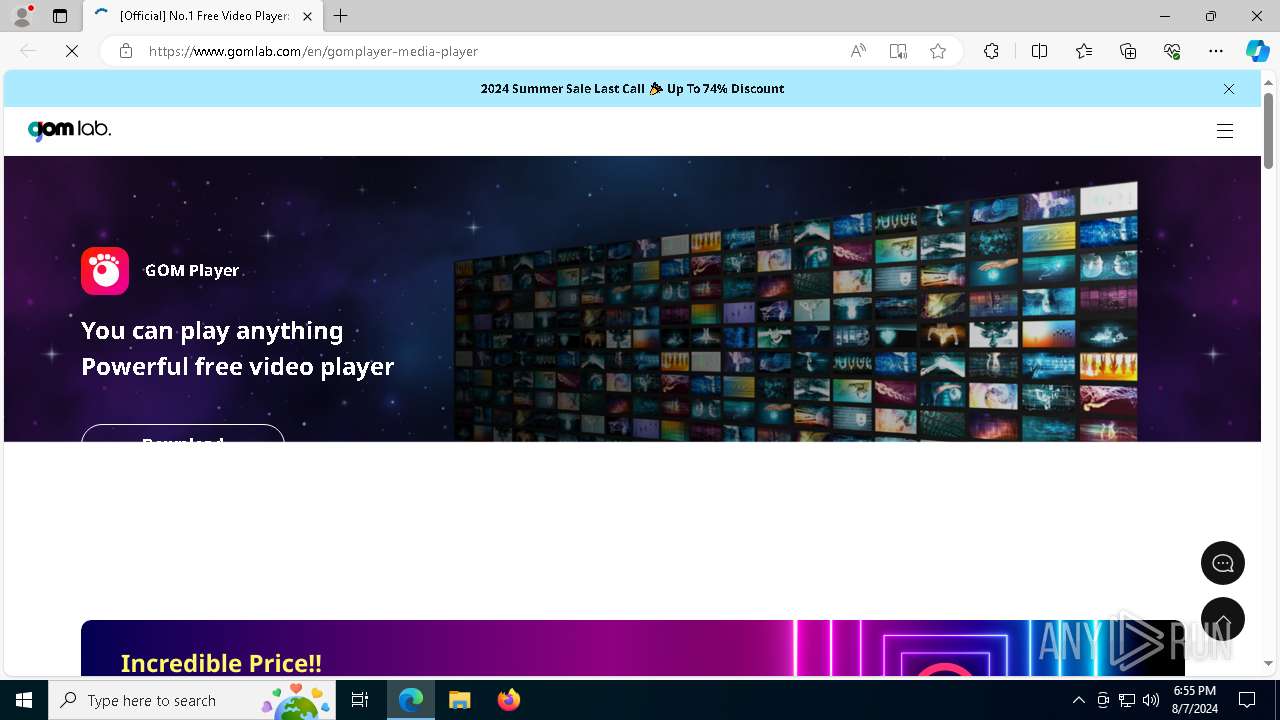Go to GOM Lab home logo
The image size is (1280, 720).
69,130
